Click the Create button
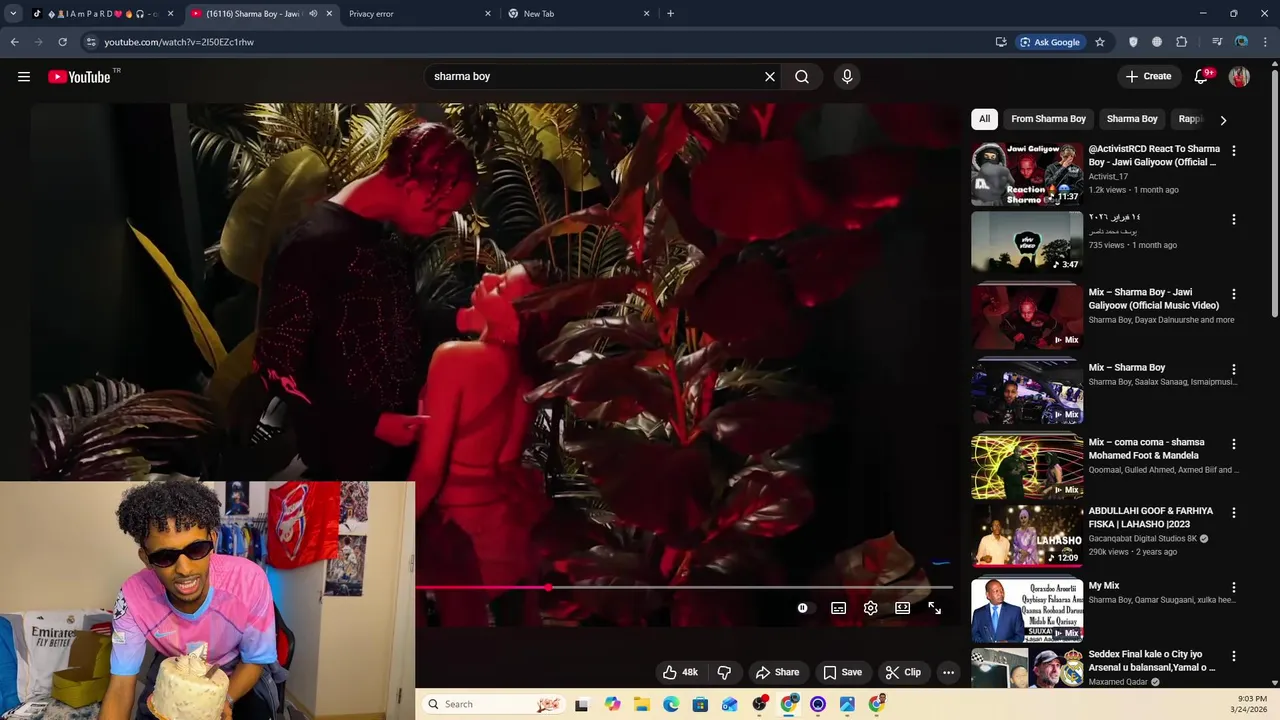 pos(1148,77)
